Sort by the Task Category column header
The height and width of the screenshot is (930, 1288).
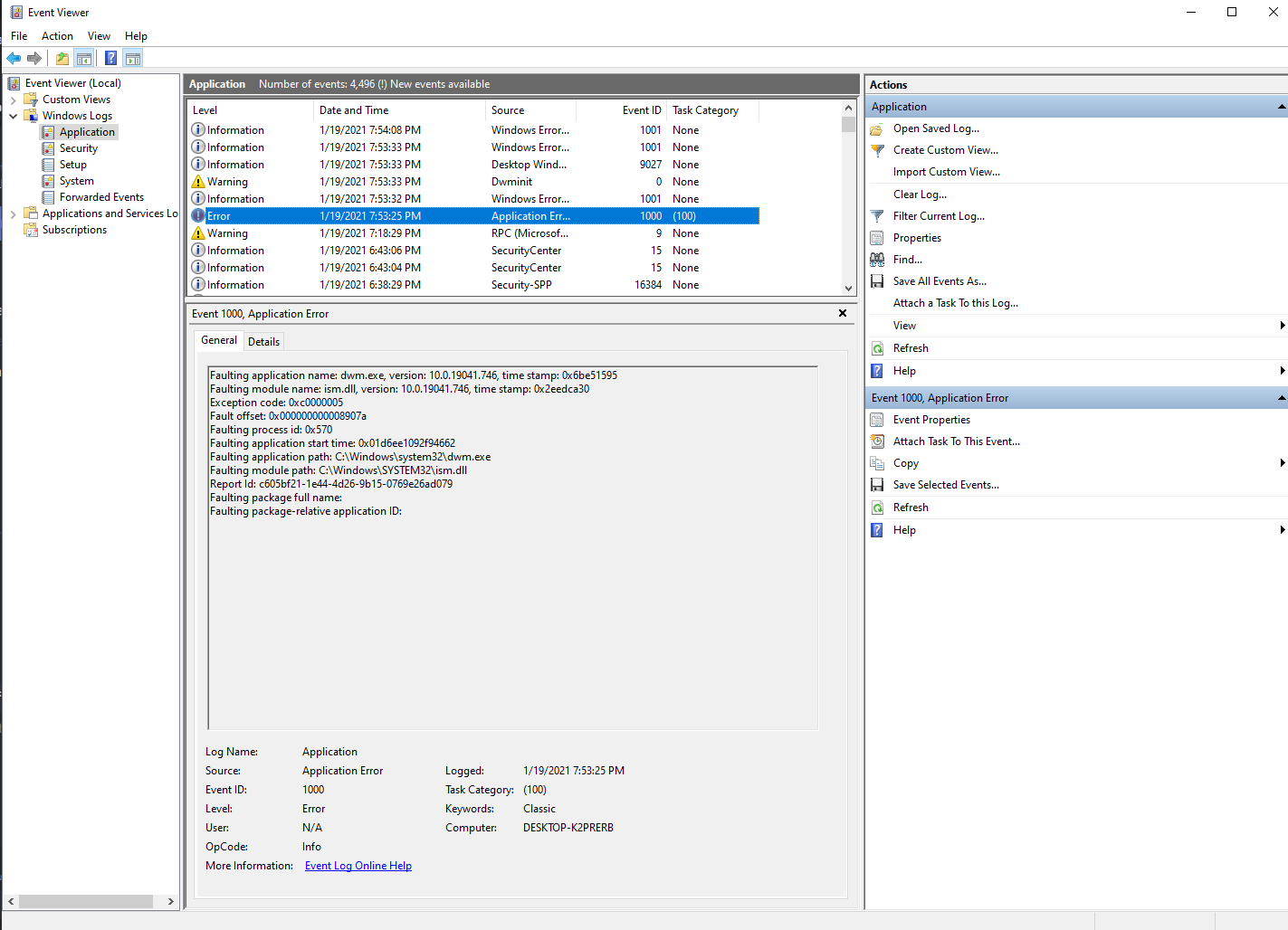[713, 110]
